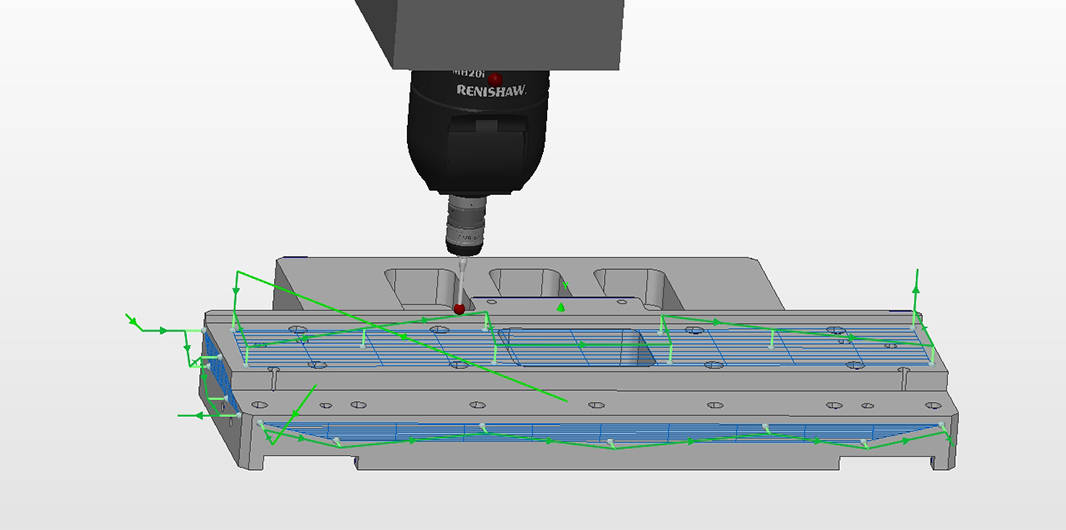Select the left pocket on back plate
The height and width of the screenshot is (530, 1066).
coord(420,287)
